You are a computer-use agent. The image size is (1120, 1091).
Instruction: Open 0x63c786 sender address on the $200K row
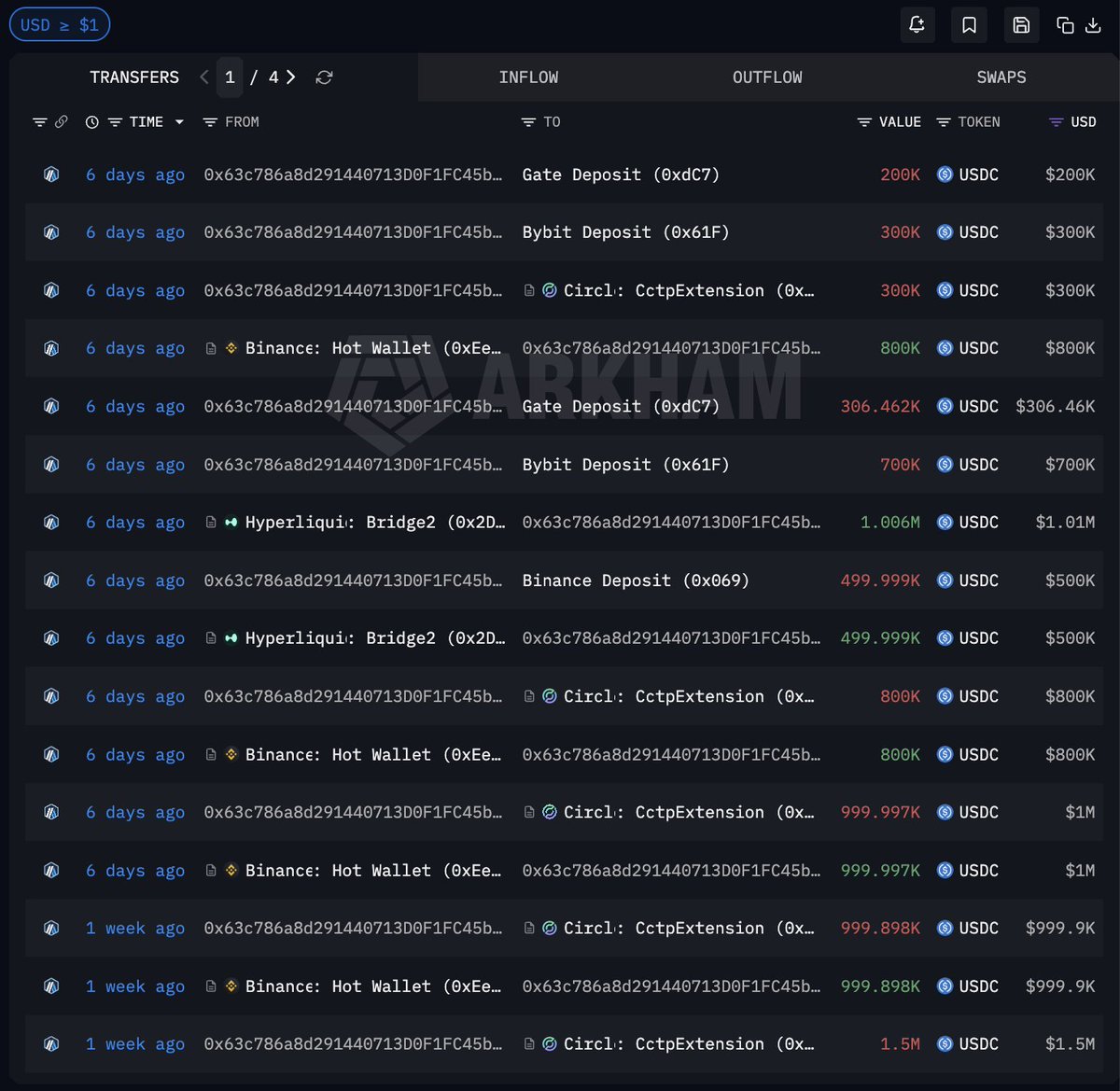(353, 175)
